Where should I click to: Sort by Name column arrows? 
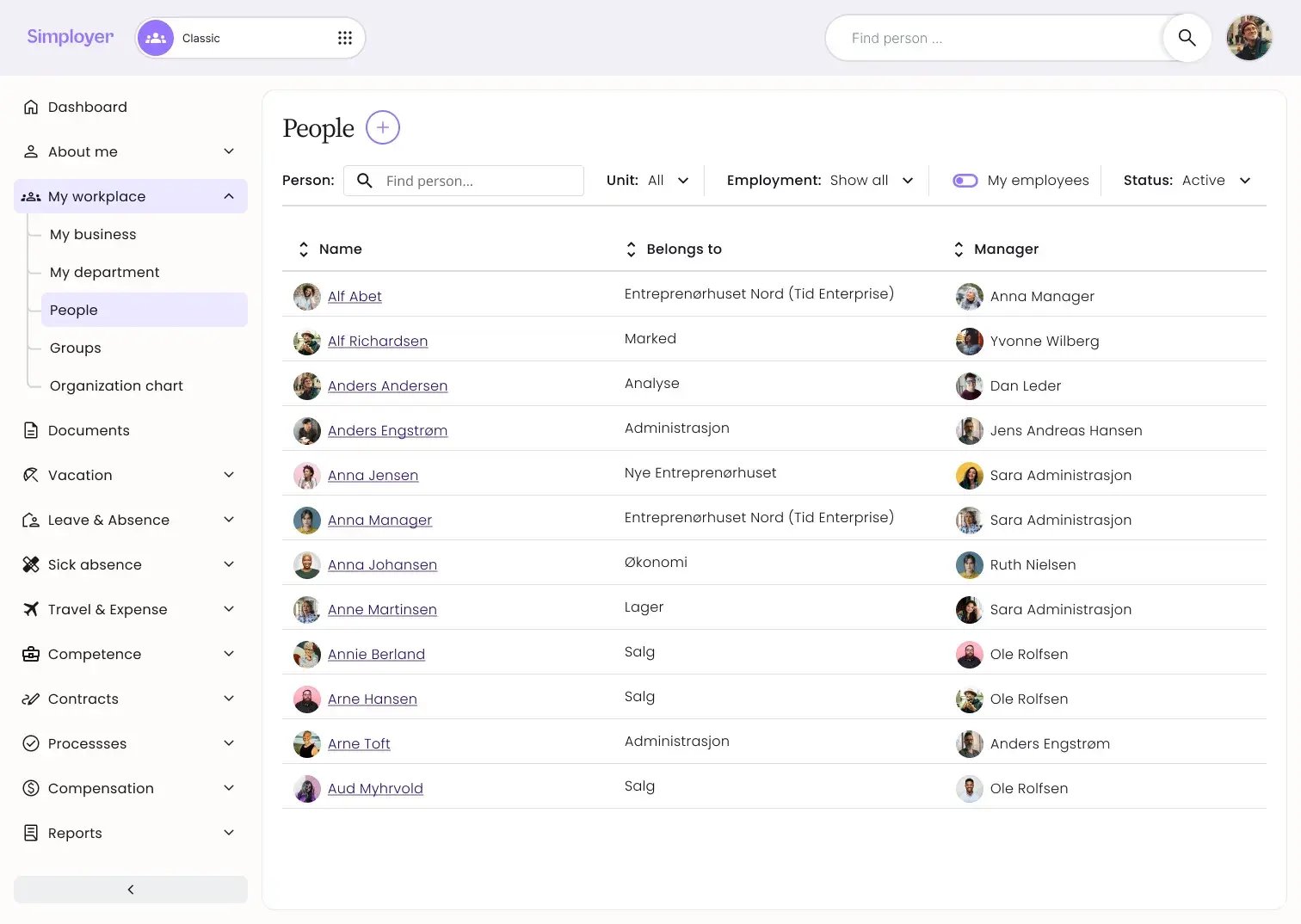click(303, 249)
